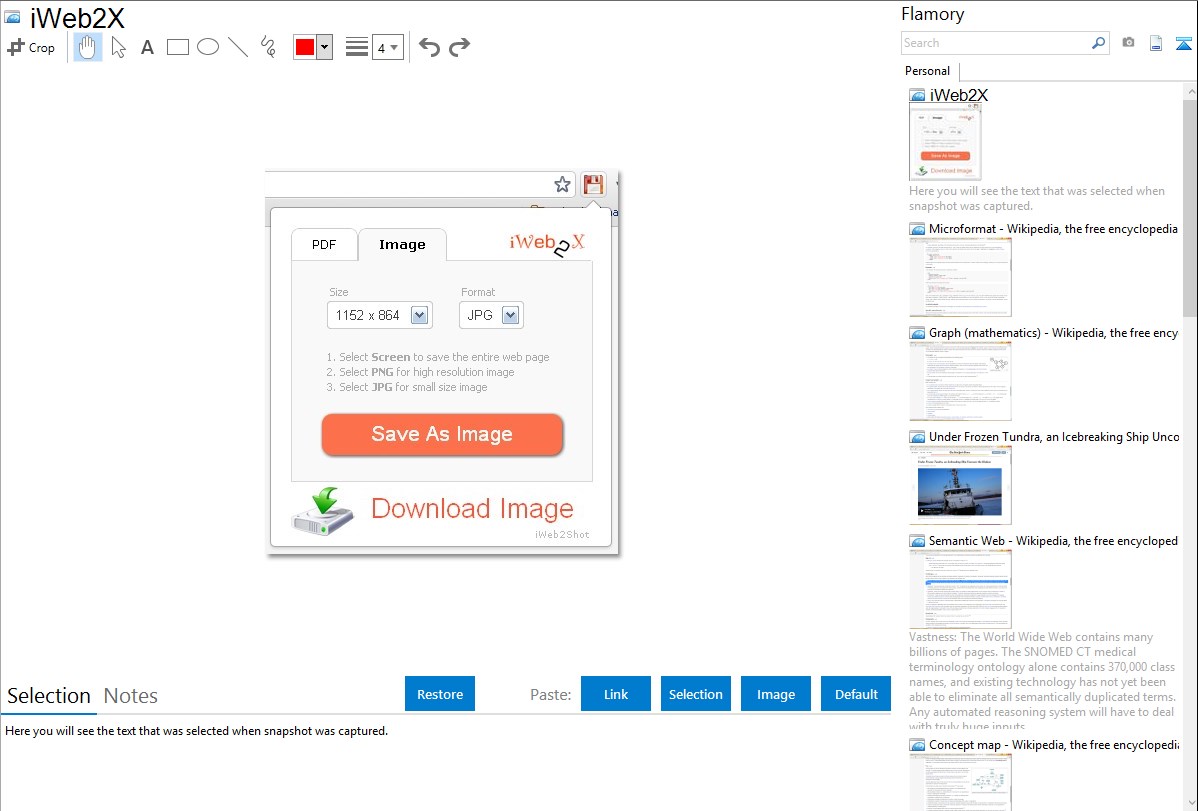Click the Paste Selection button
The width and height of the screenshot is (1198, 811).
pos(696,694)
